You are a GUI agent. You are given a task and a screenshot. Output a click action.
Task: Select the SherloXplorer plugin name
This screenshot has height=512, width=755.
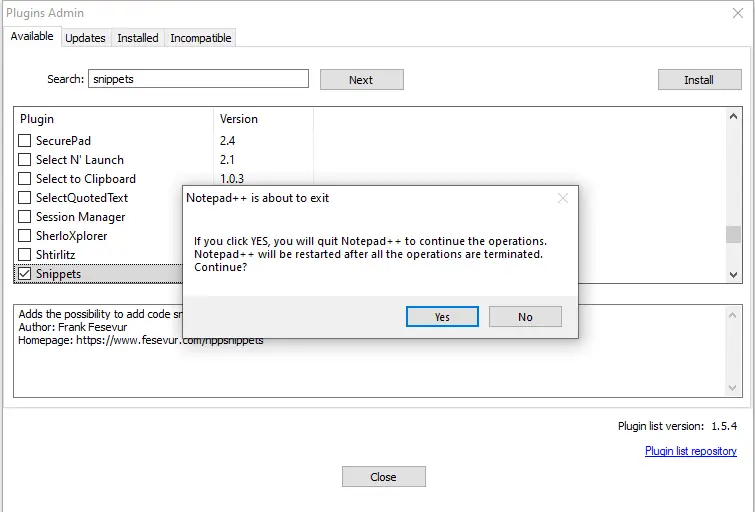click(72, 236)
